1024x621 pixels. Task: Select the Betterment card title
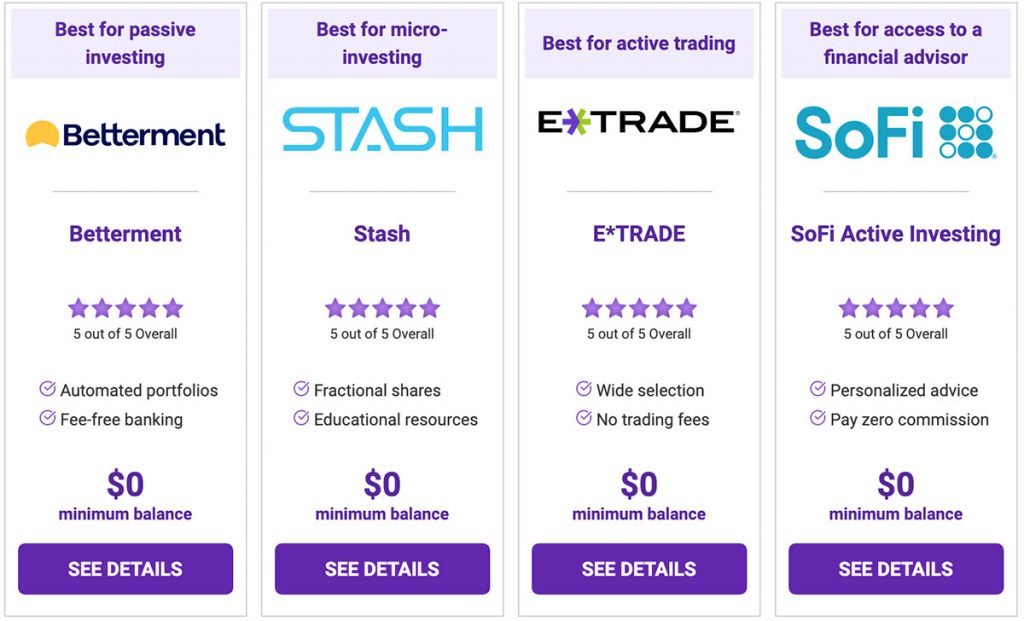[125, 234]
